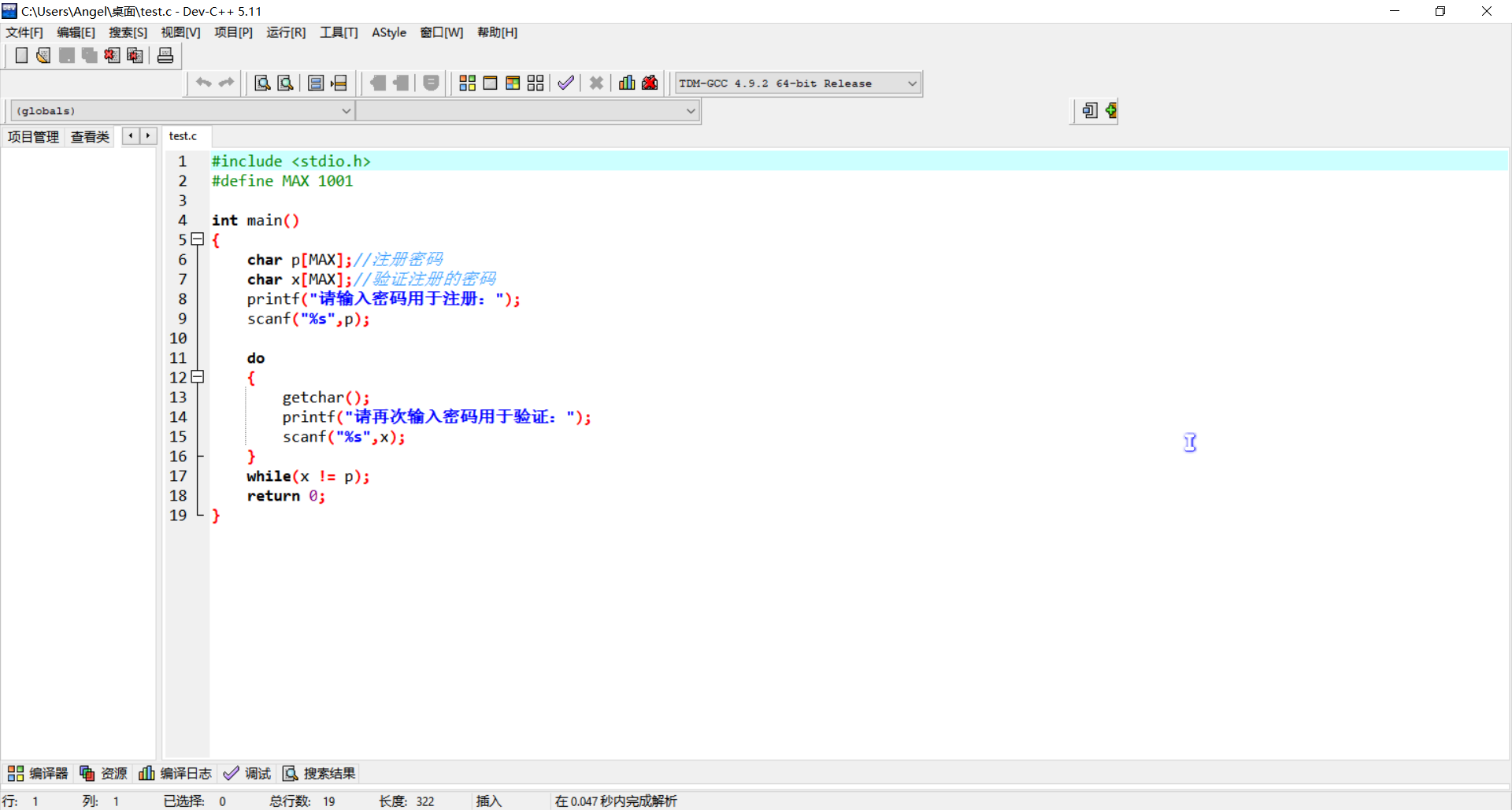Compile the program
Viewport: 1512px width, 810px height.
[x=467, y=83]
